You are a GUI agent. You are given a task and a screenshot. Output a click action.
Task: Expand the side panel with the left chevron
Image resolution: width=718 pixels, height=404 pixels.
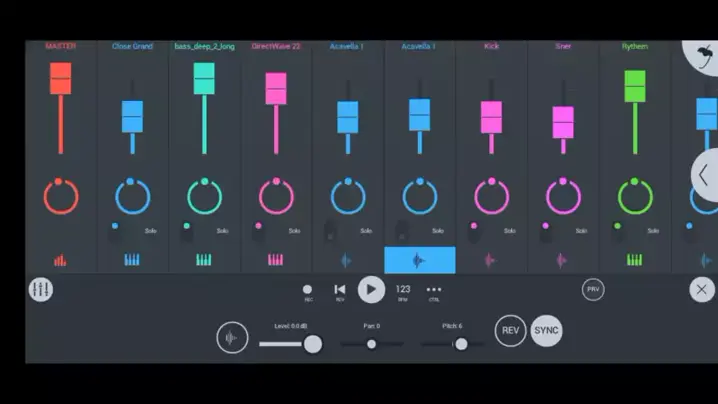(x=704, y=175)
